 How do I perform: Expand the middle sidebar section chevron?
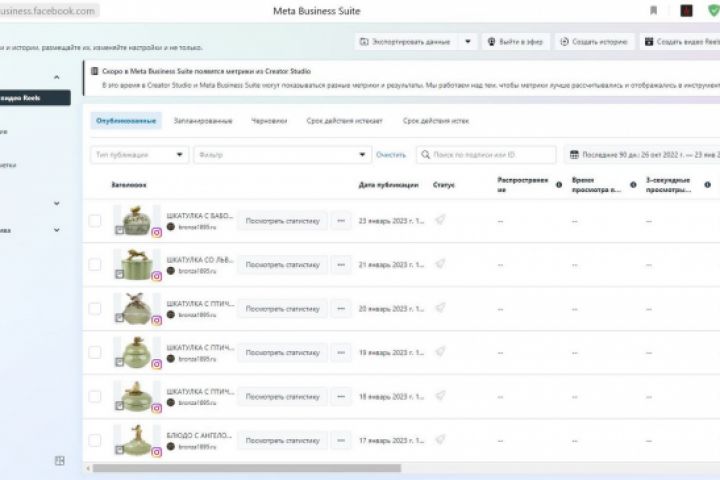[56, 203]
